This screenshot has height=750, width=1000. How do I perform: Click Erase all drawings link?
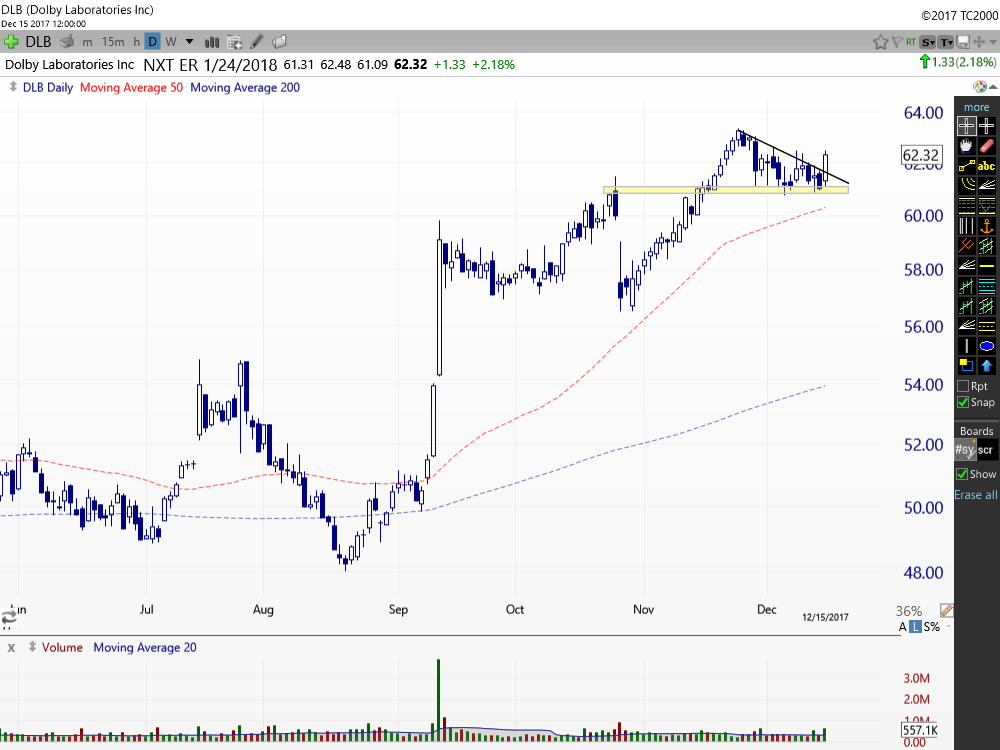point(976,495)
